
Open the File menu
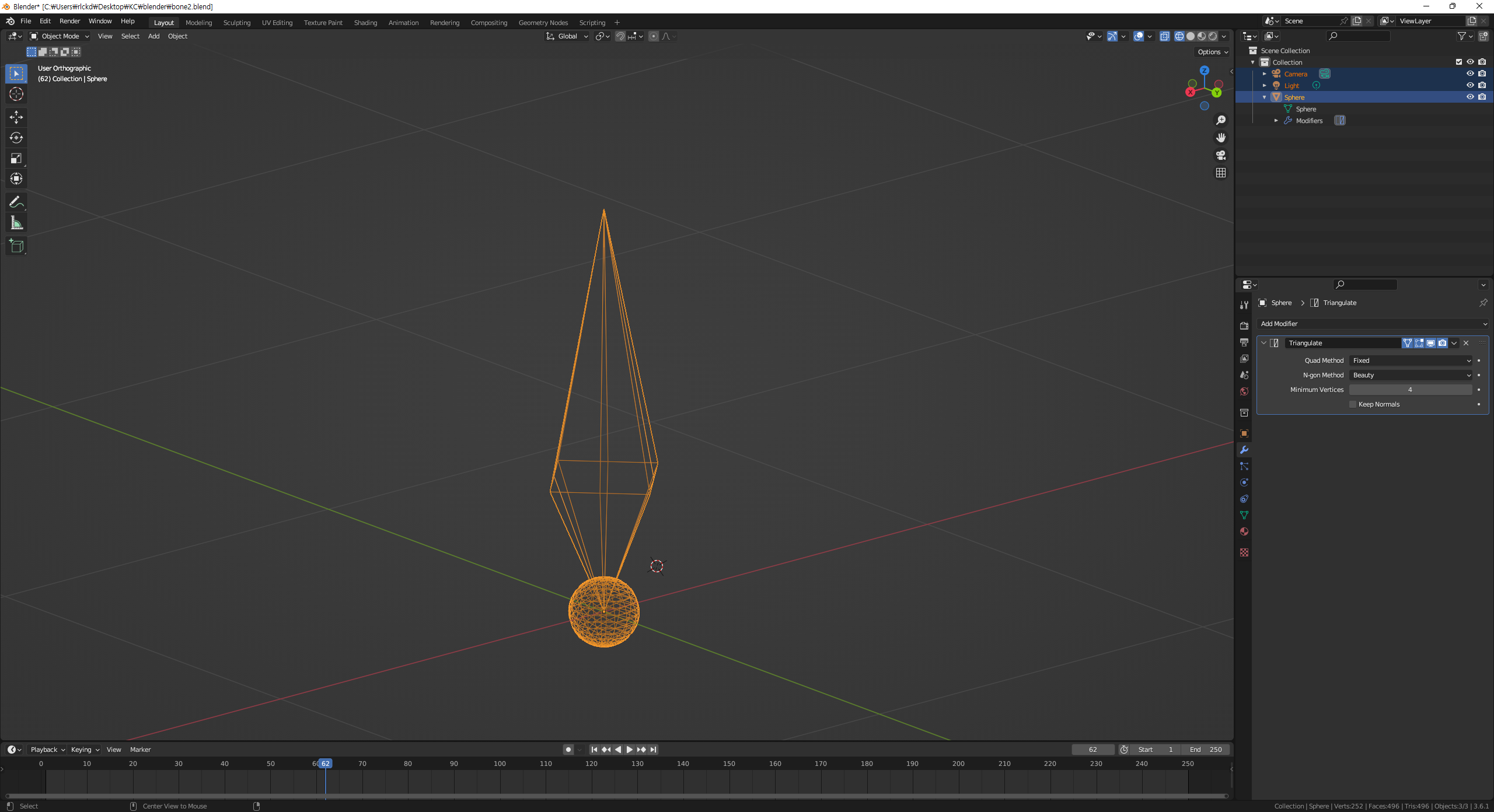pyautogui.click(x=26, y=21)
